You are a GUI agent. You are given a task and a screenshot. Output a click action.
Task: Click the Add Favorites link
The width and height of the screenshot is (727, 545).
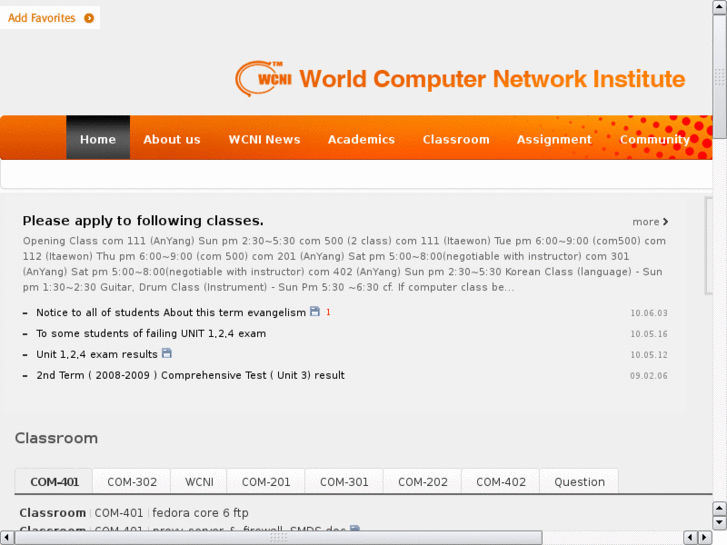pyautogui.click(x=41, y=18)
